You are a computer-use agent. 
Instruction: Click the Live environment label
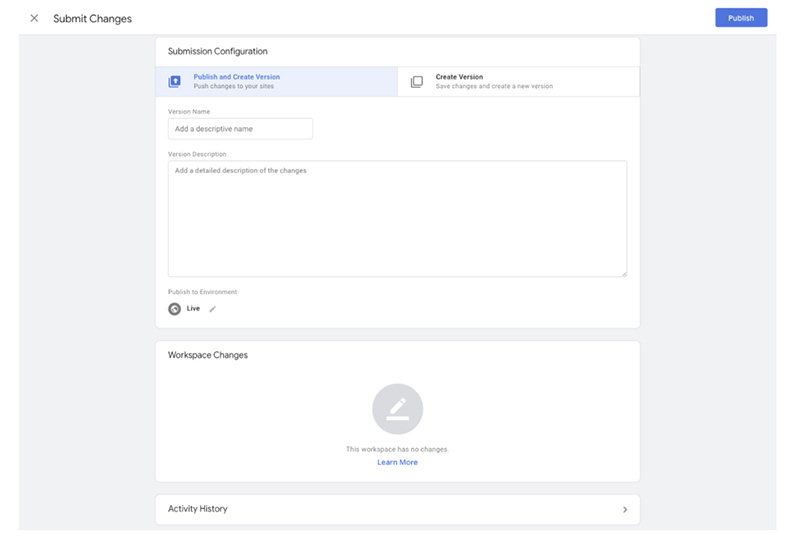point(193,308)
